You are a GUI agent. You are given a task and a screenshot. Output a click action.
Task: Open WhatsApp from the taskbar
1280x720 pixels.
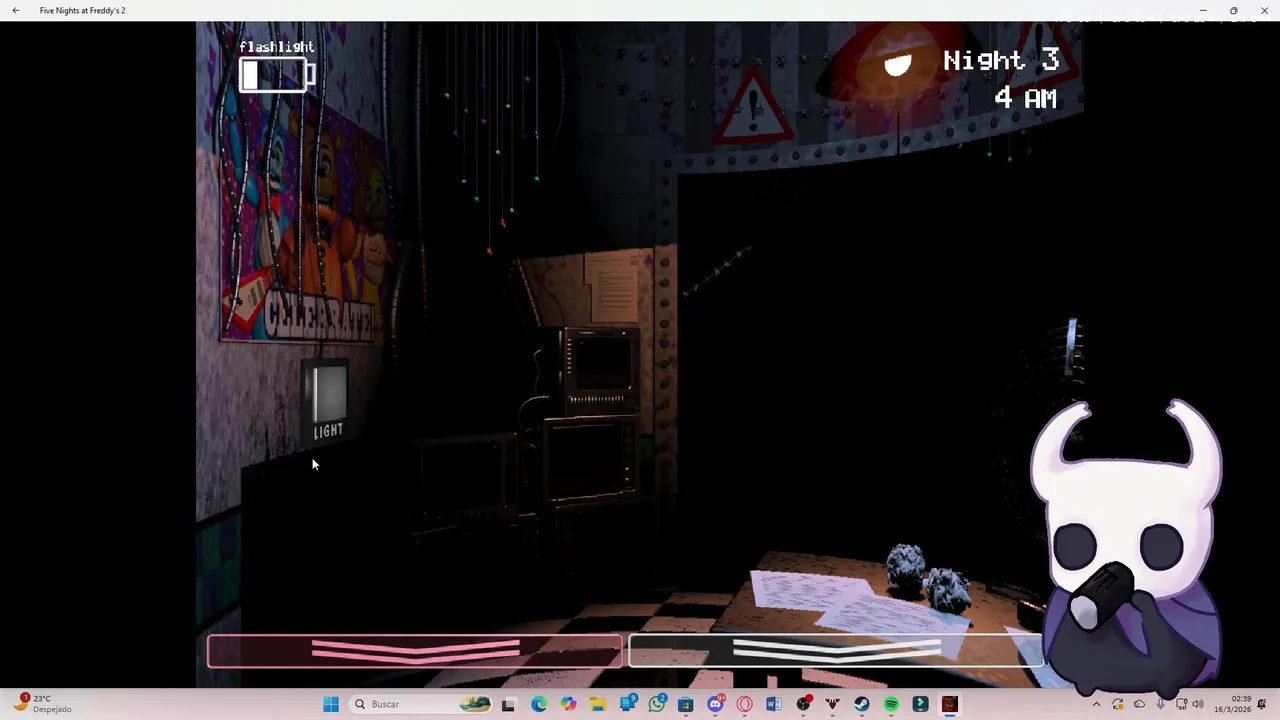(657, 704)
